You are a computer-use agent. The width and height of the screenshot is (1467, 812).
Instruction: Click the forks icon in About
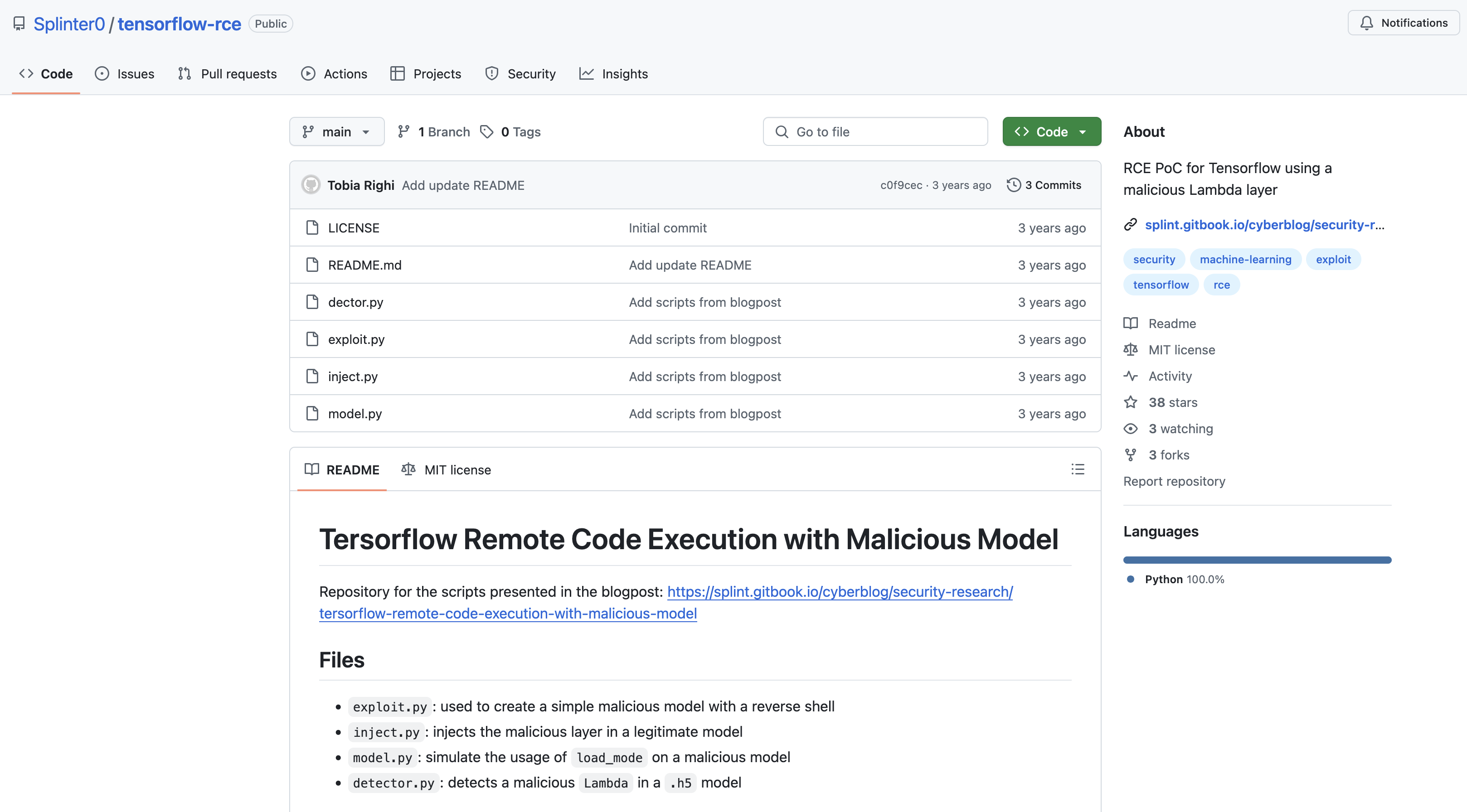(x=1131, y=454)
